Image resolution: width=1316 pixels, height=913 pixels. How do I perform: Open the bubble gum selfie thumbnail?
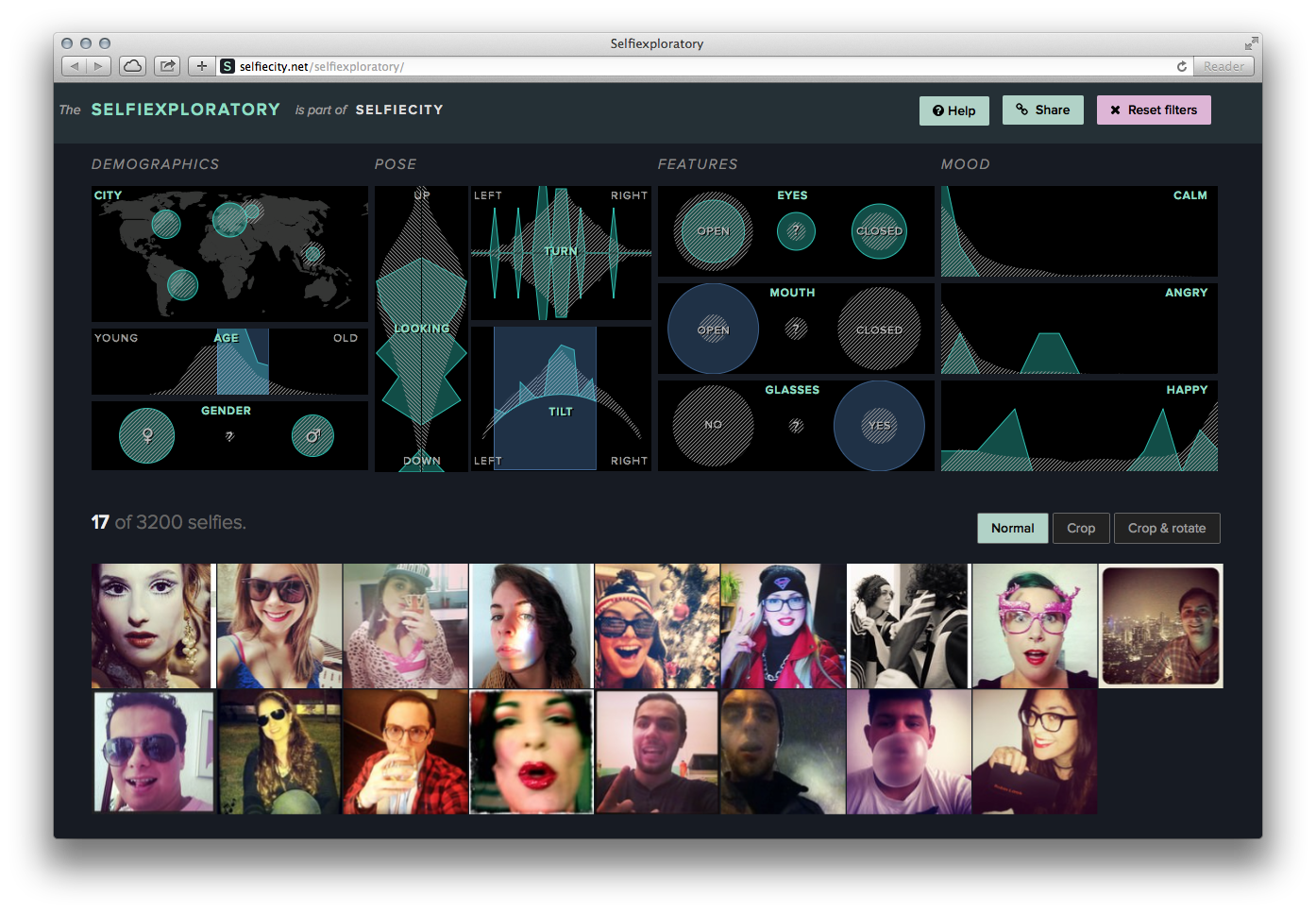(908, 752)
